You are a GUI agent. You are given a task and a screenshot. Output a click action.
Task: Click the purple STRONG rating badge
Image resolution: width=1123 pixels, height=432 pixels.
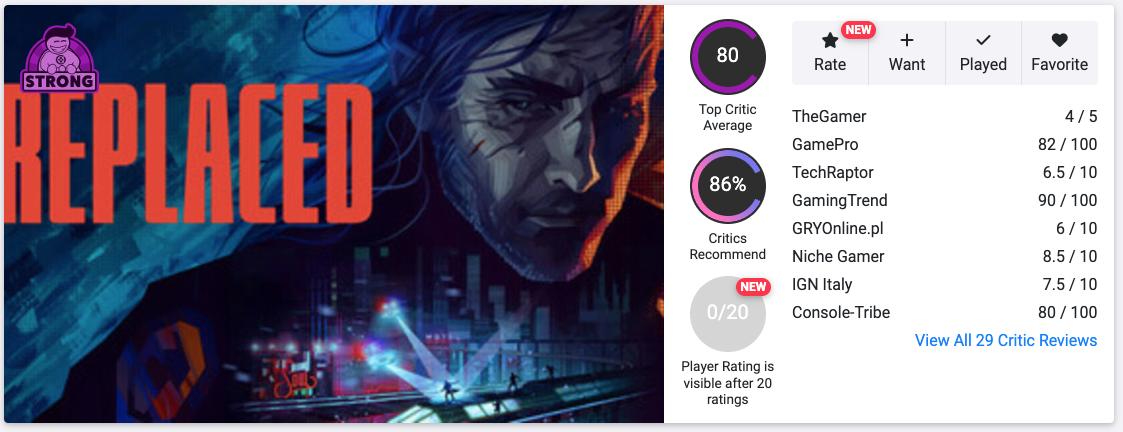pos(59,59)
